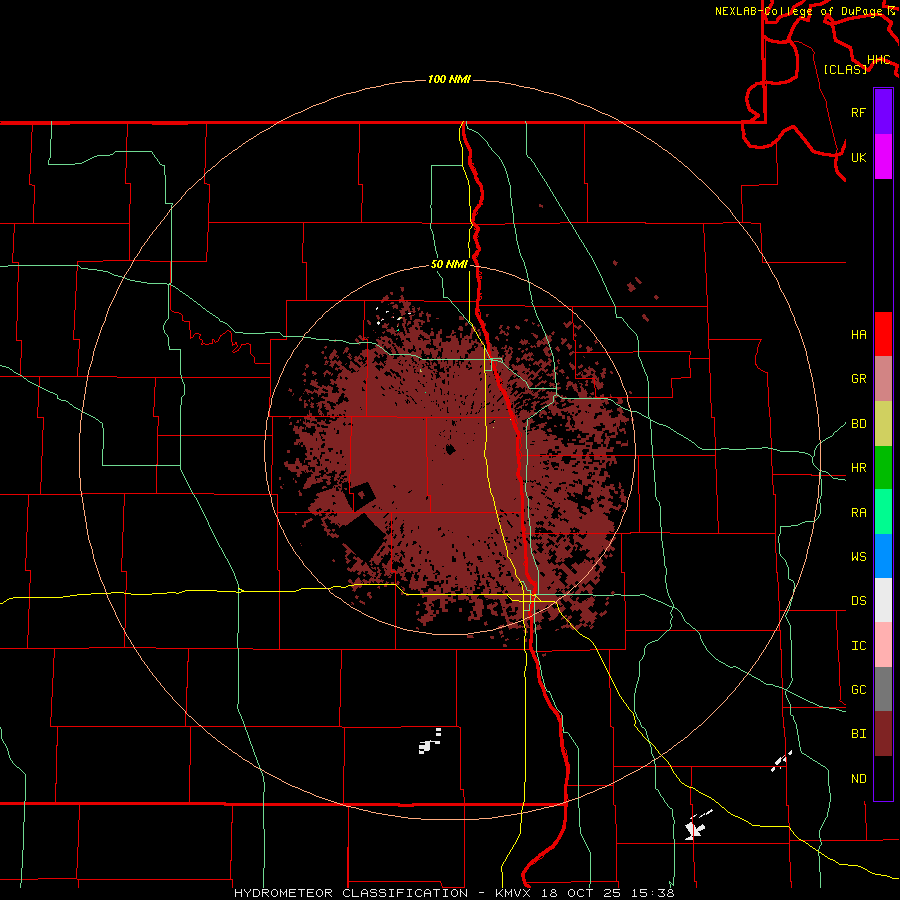Click the HR legend label
This screenshot has width=900, height=900.
858,468
